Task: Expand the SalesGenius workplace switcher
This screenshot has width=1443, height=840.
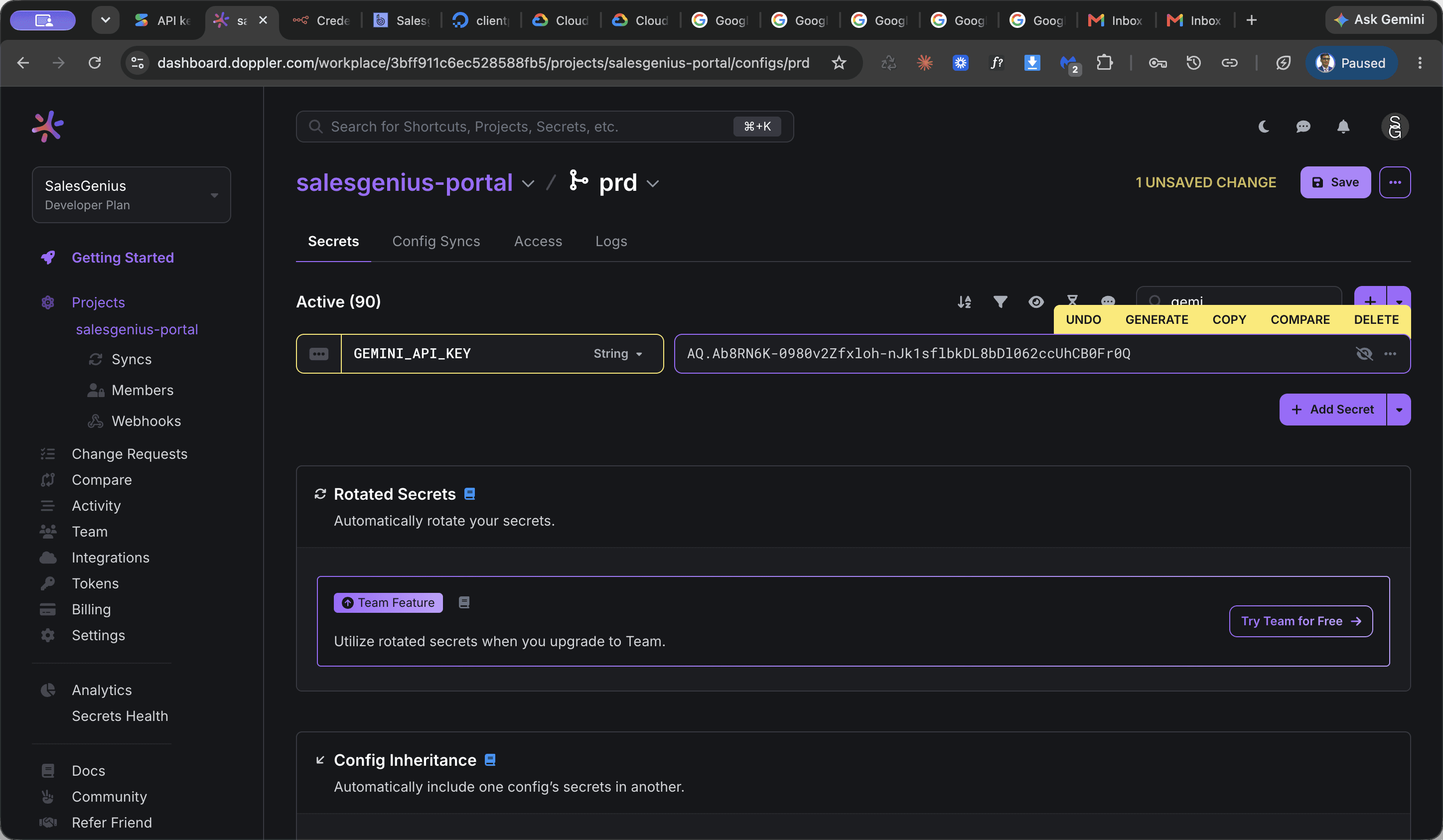Action: [131, 195]
